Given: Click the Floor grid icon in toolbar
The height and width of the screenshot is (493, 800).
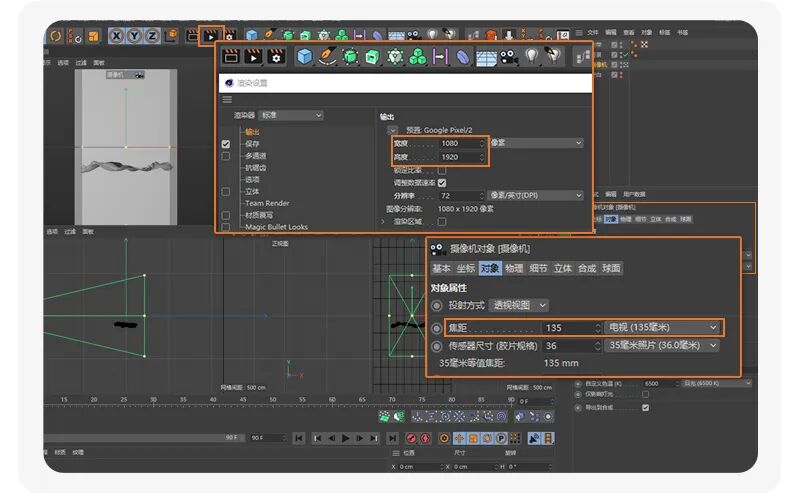Looking at the screenshot, I should (x=486, y=57).
